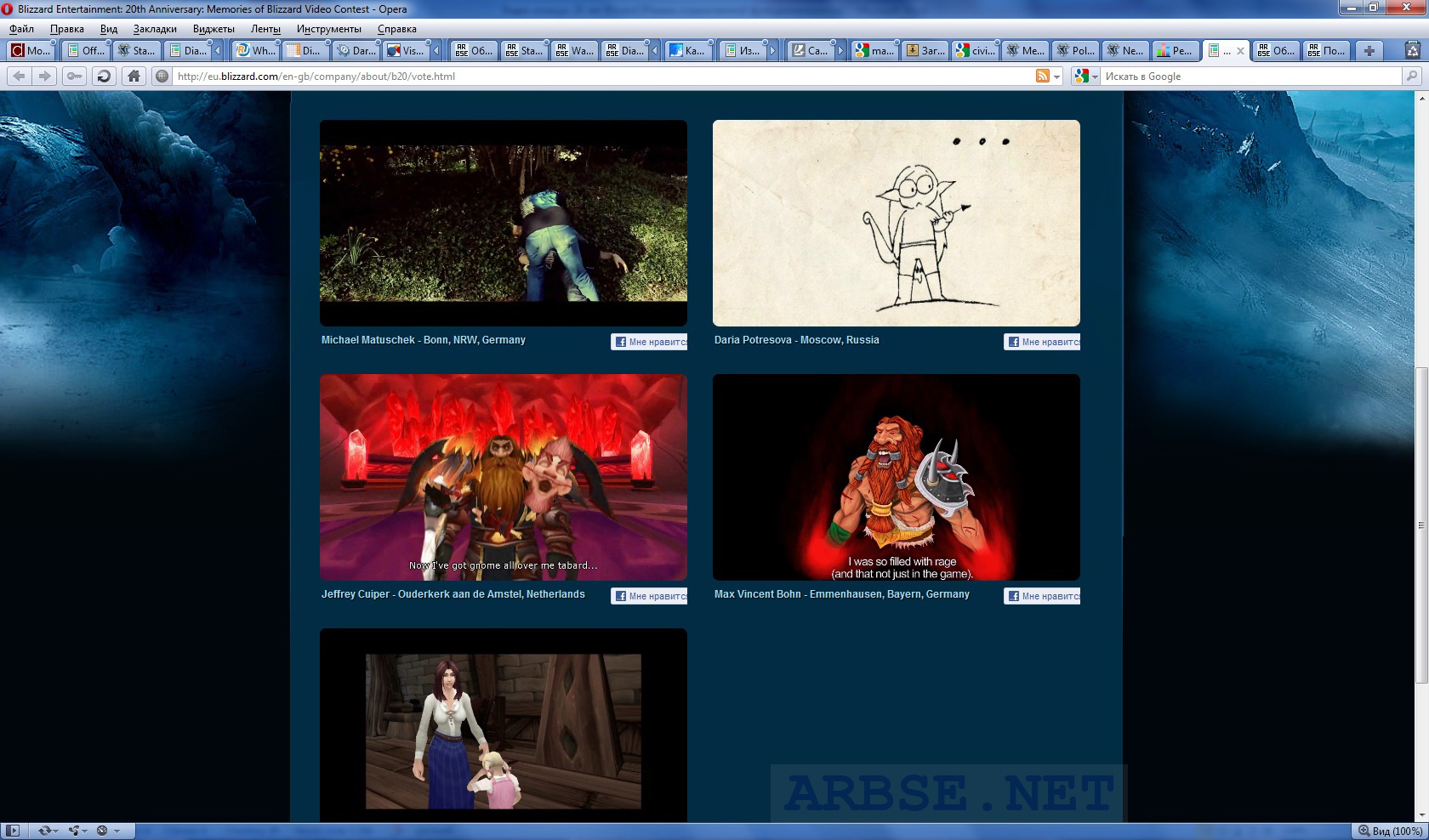1429x840 pixels.
Task: Like Michael Matuschek's video on Facebook
Action: pyautogui.click(x=649, y=342)
